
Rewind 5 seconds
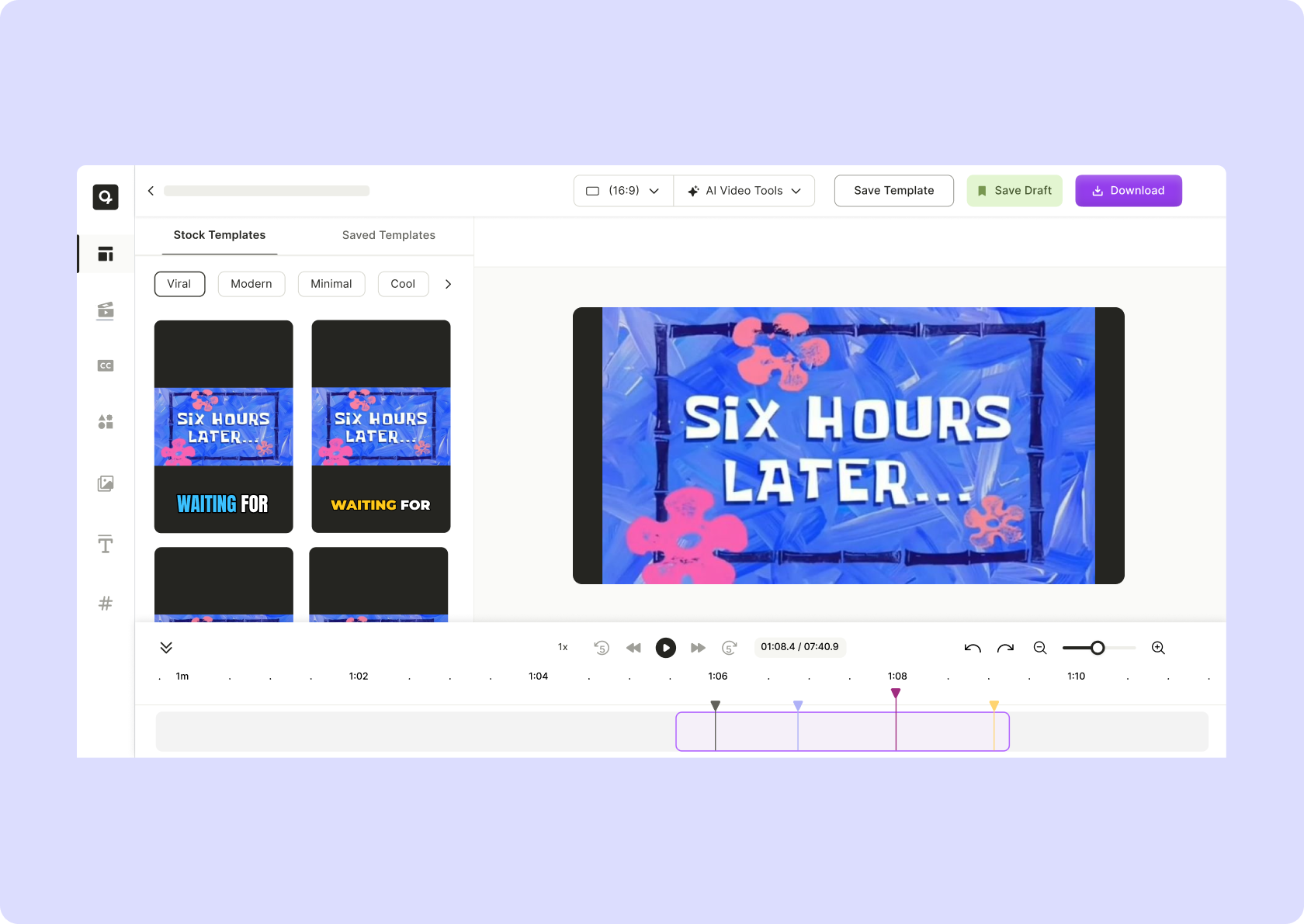(602, 648)
